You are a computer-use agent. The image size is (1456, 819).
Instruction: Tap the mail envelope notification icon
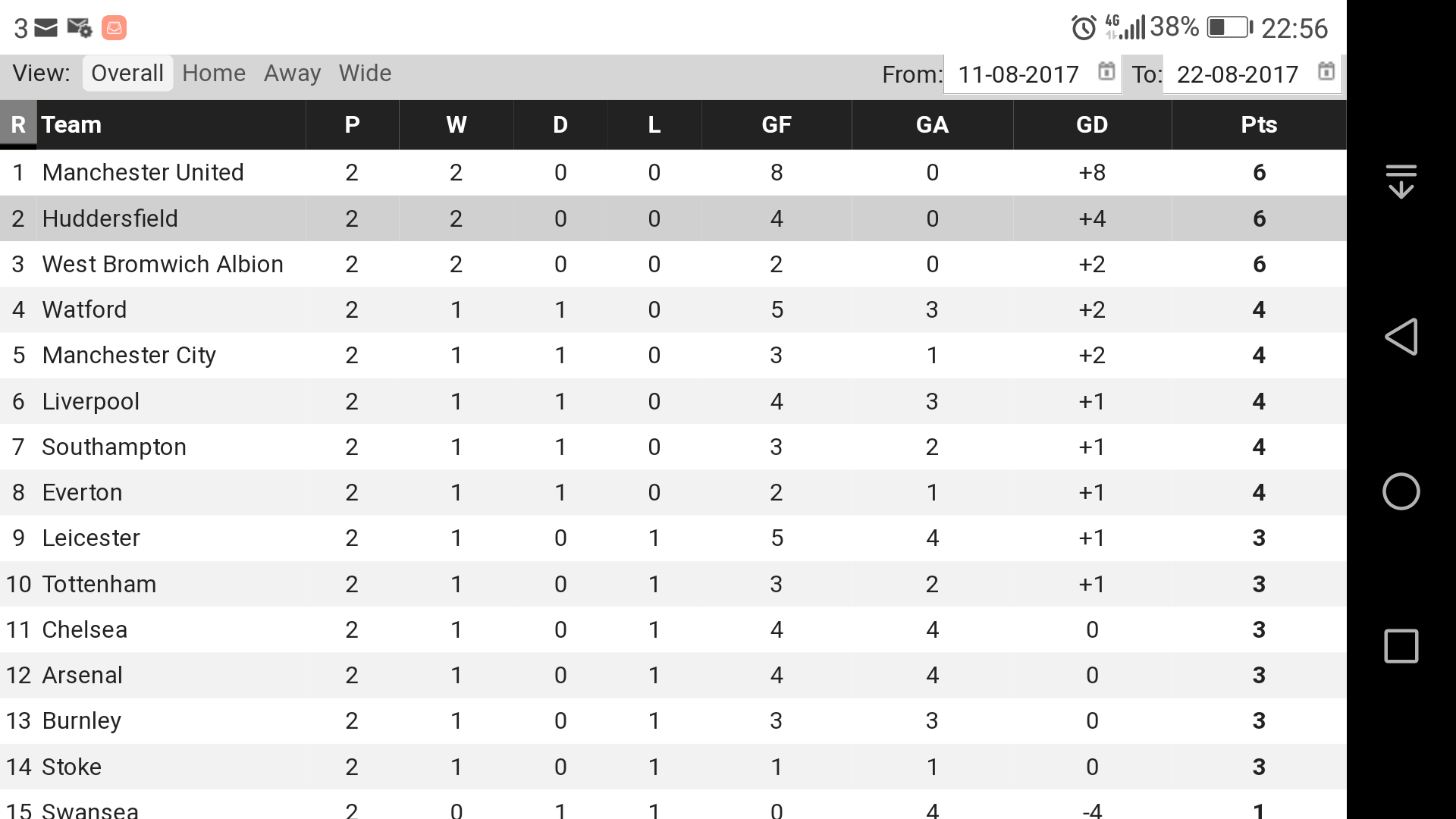(x=45, y=28)
